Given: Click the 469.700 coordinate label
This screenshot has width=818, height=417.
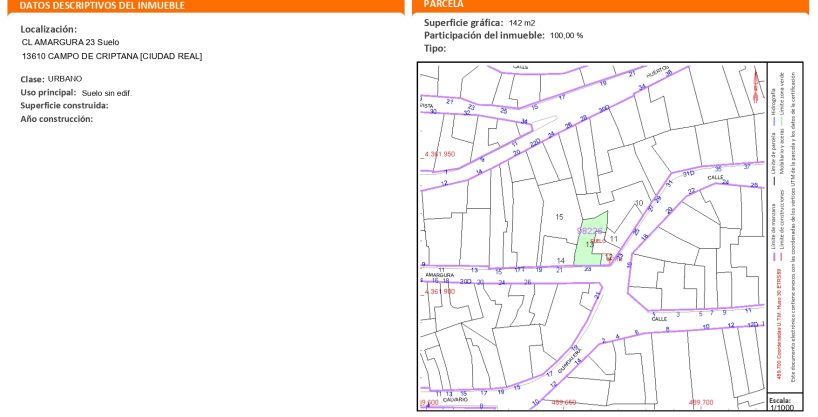Looking at the screenshot, I should point(701,402).
